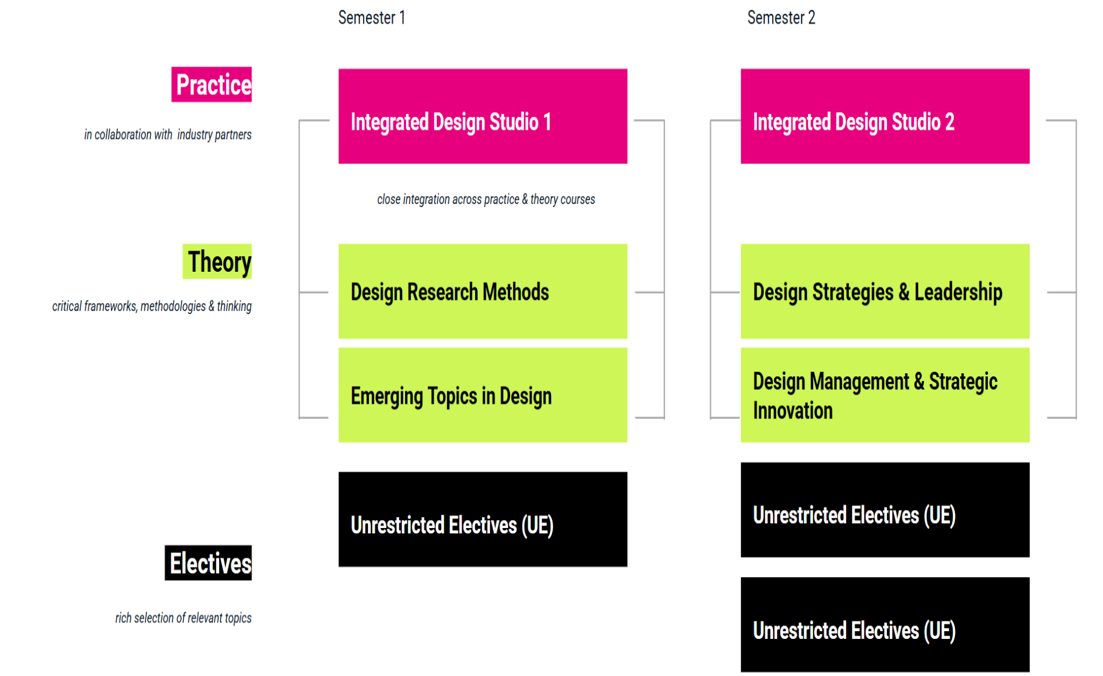Click Semester 1 Unrestricted Electives (UE) block
The width and height of the screenshot is (1103, 676).
point(483,519)
